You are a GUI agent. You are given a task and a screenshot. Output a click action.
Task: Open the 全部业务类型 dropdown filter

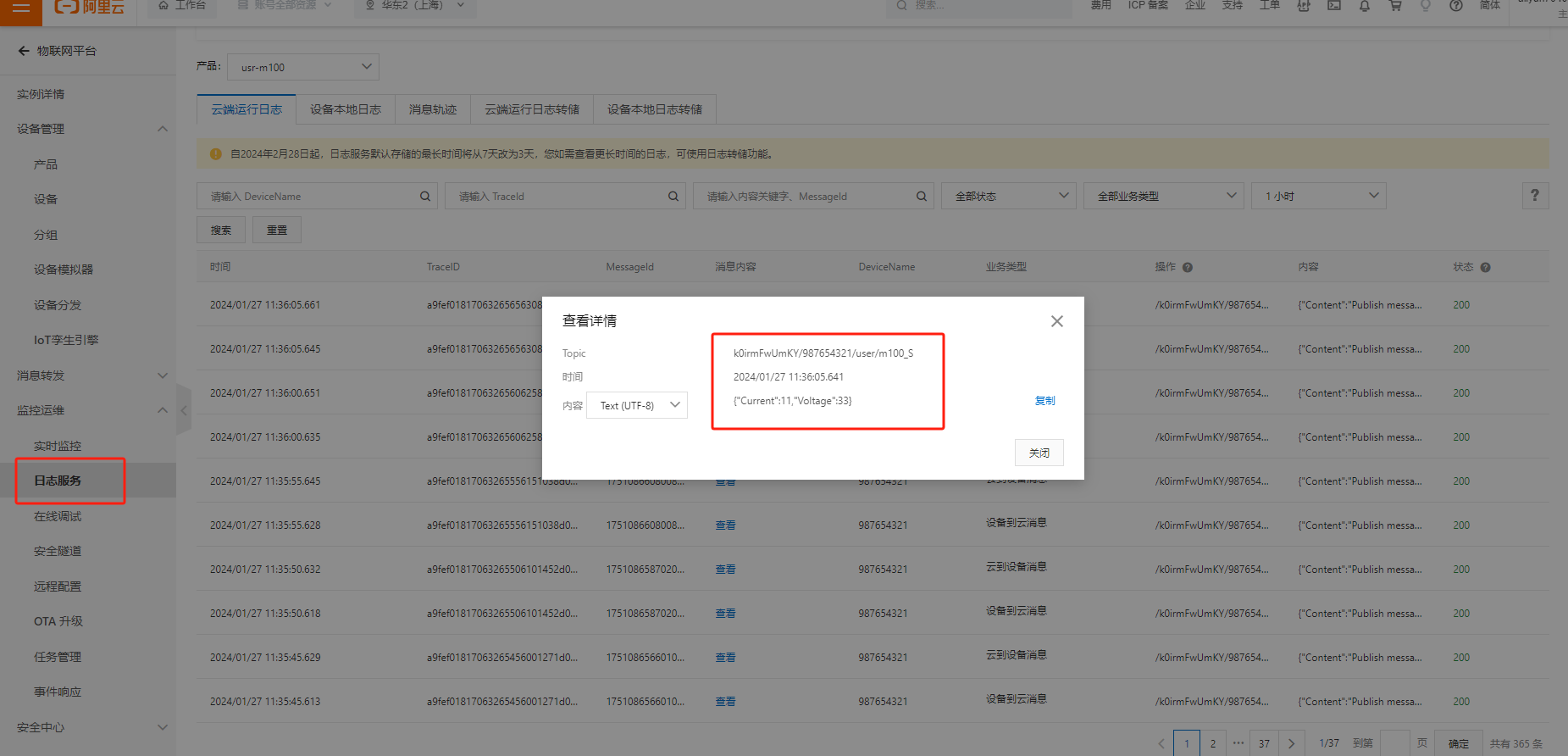click(x=1163, y=196)
